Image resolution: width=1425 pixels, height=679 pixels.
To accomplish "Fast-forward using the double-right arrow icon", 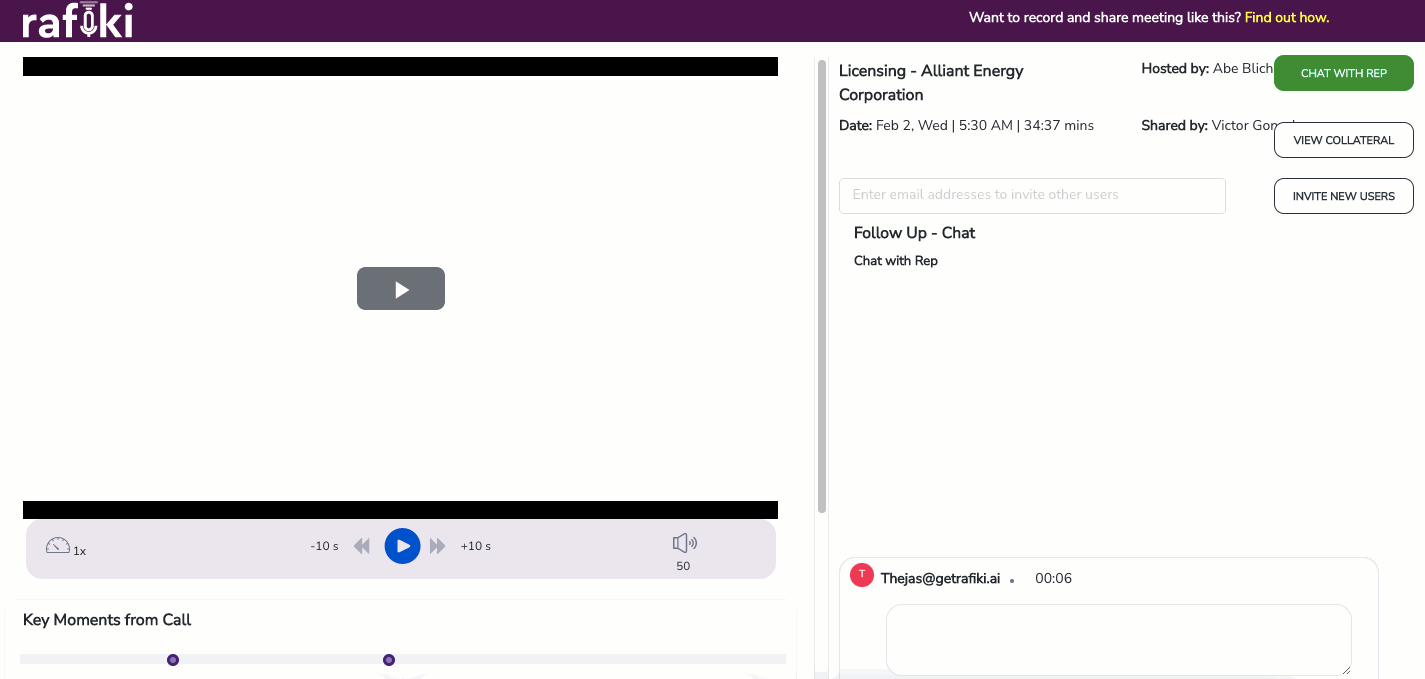I will coord(437,546).
